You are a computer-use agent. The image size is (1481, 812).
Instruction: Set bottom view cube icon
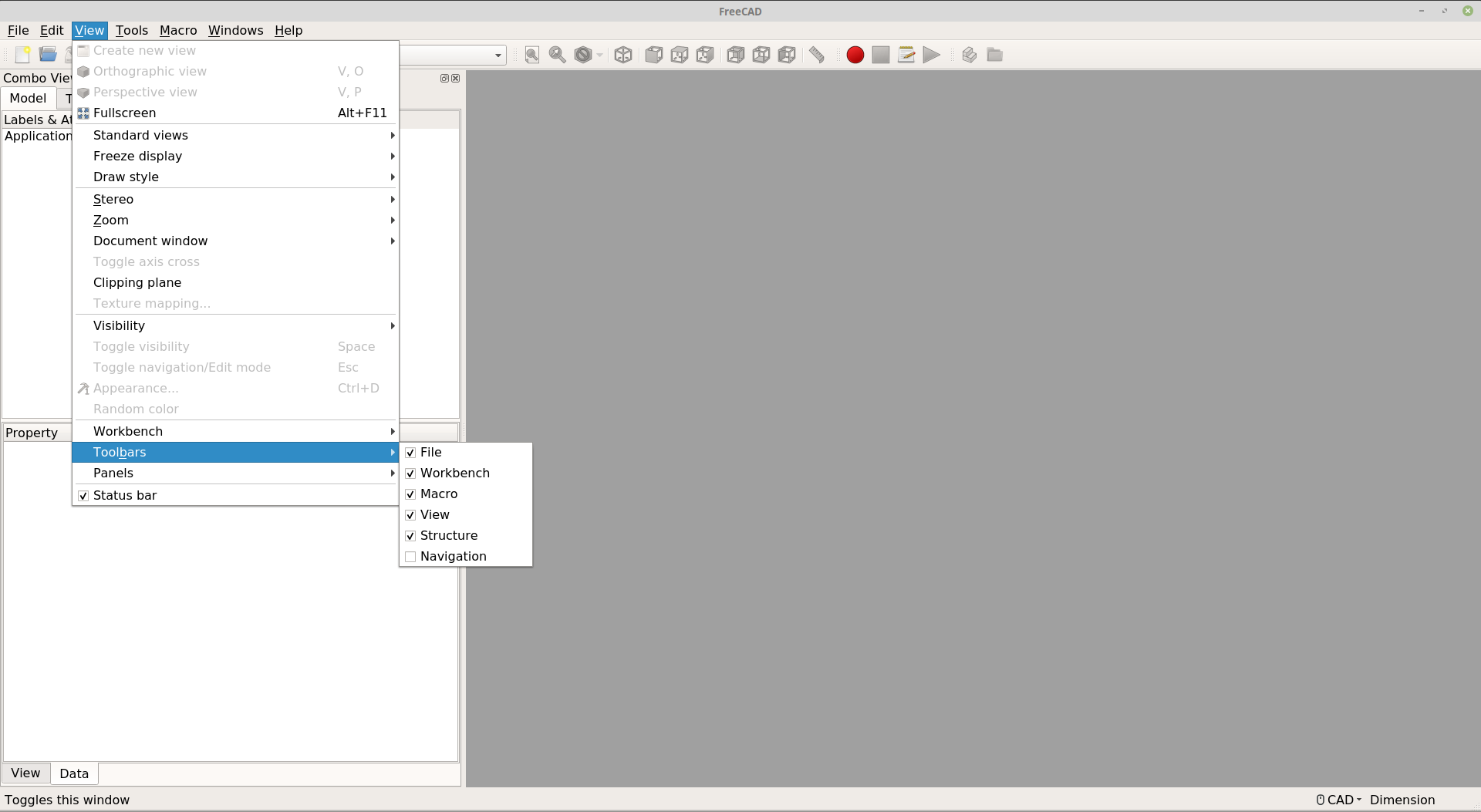coord(761,55)
